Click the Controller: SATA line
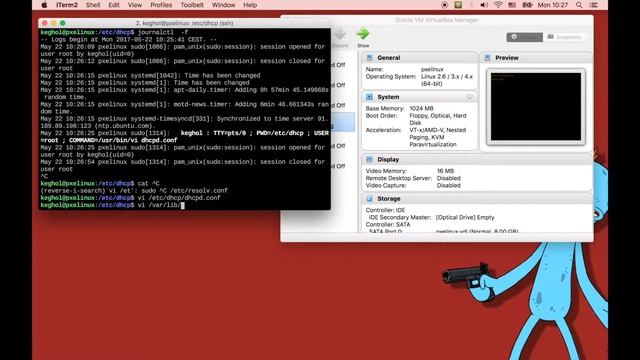The image size is (640, 360). [388, 224]
